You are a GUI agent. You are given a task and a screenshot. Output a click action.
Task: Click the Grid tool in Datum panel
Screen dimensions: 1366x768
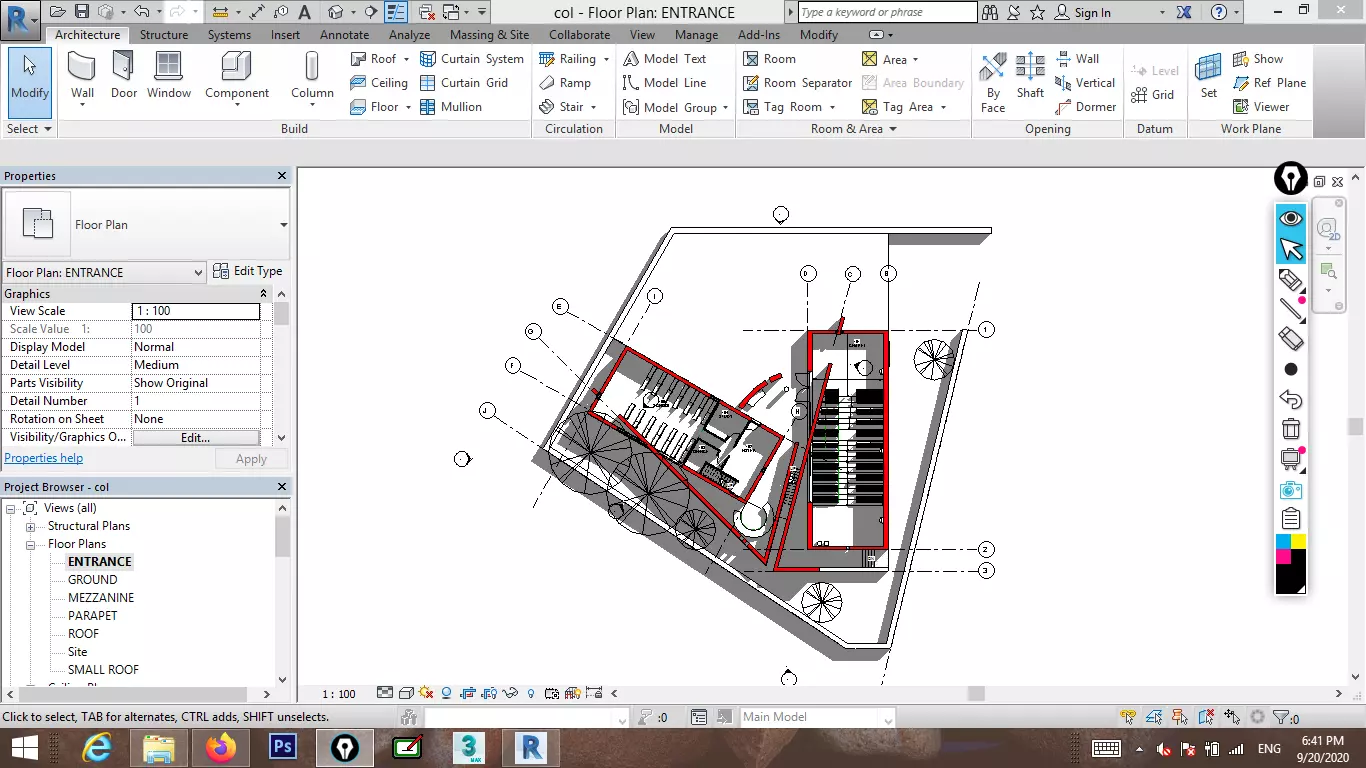coord(1153,95)
